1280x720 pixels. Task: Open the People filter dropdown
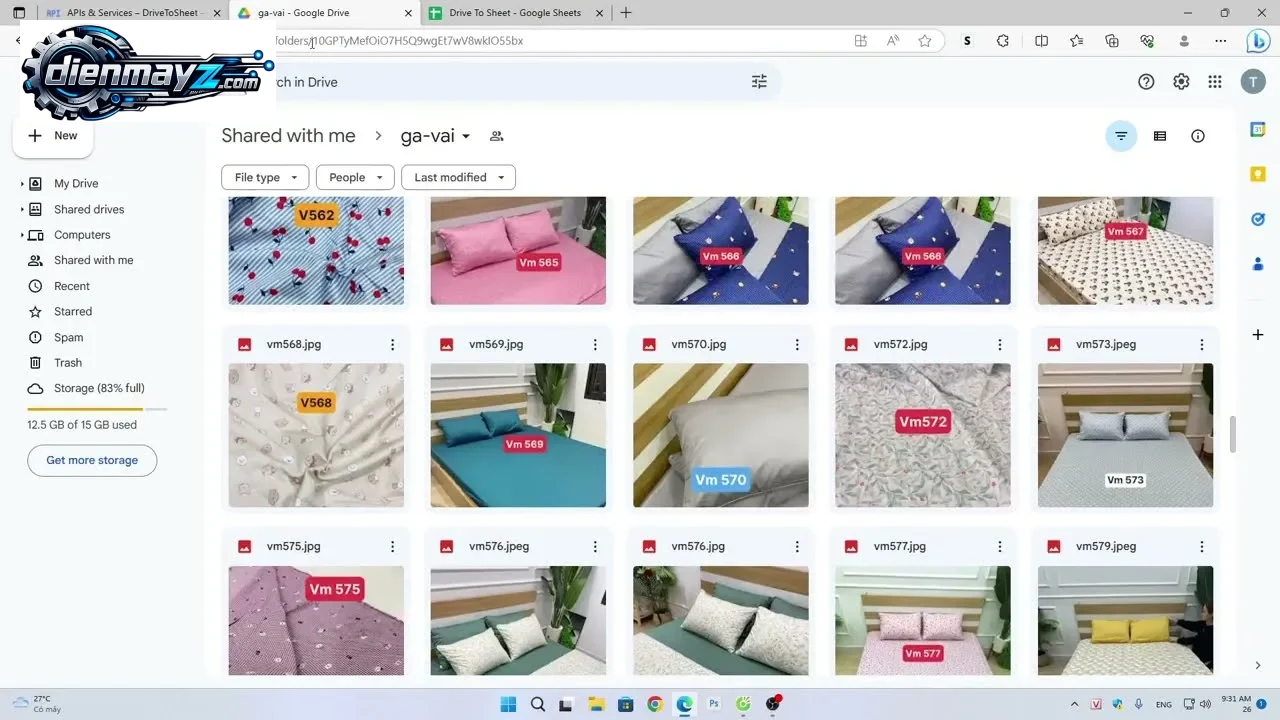(355, 177)
